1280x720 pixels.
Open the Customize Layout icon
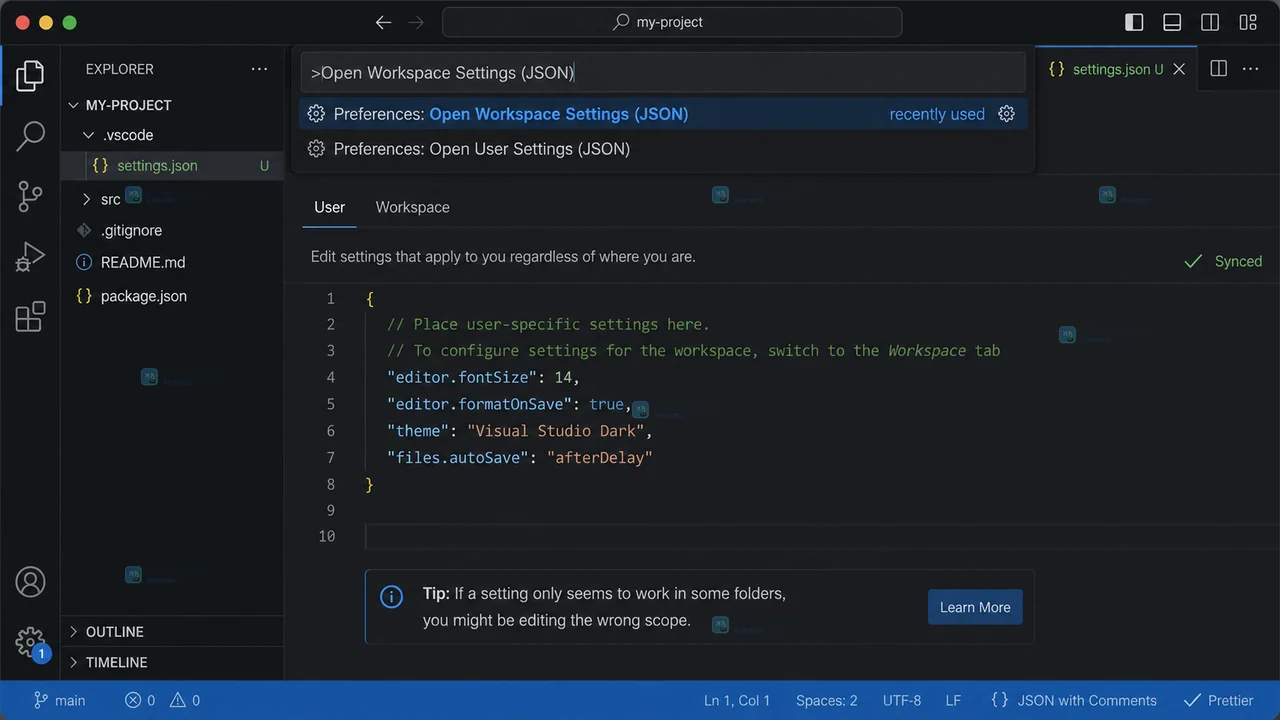(1248, 22)
